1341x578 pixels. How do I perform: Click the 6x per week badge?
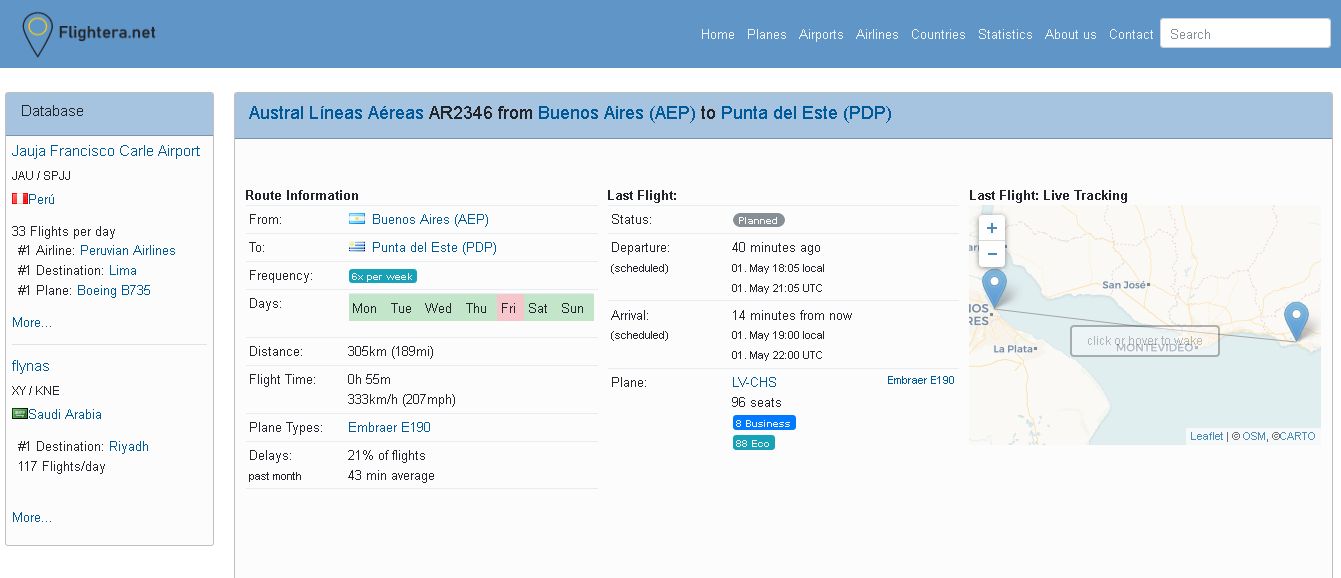pyautogui.click(x=383, y=276)
